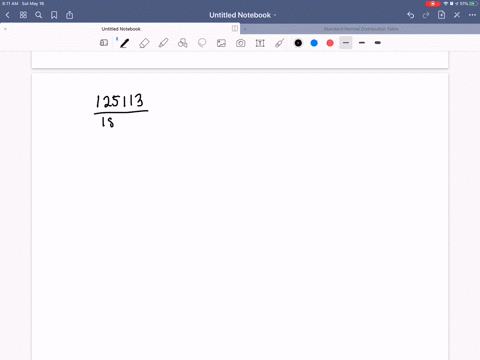Go back with the left chevron

[8, 15]
